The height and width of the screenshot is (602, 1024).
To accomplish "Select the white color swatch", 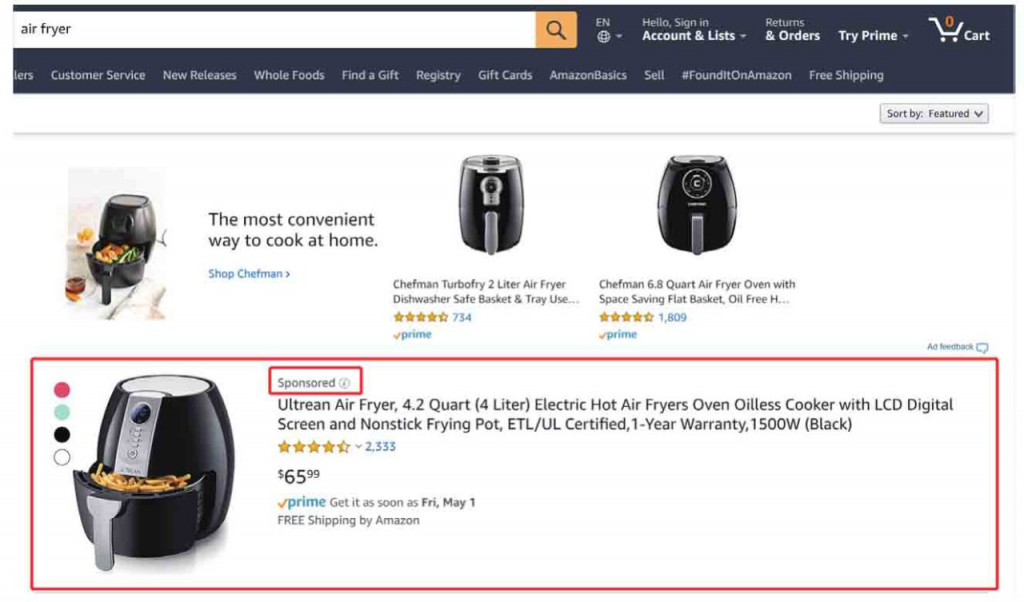I will tap(62, 457).
